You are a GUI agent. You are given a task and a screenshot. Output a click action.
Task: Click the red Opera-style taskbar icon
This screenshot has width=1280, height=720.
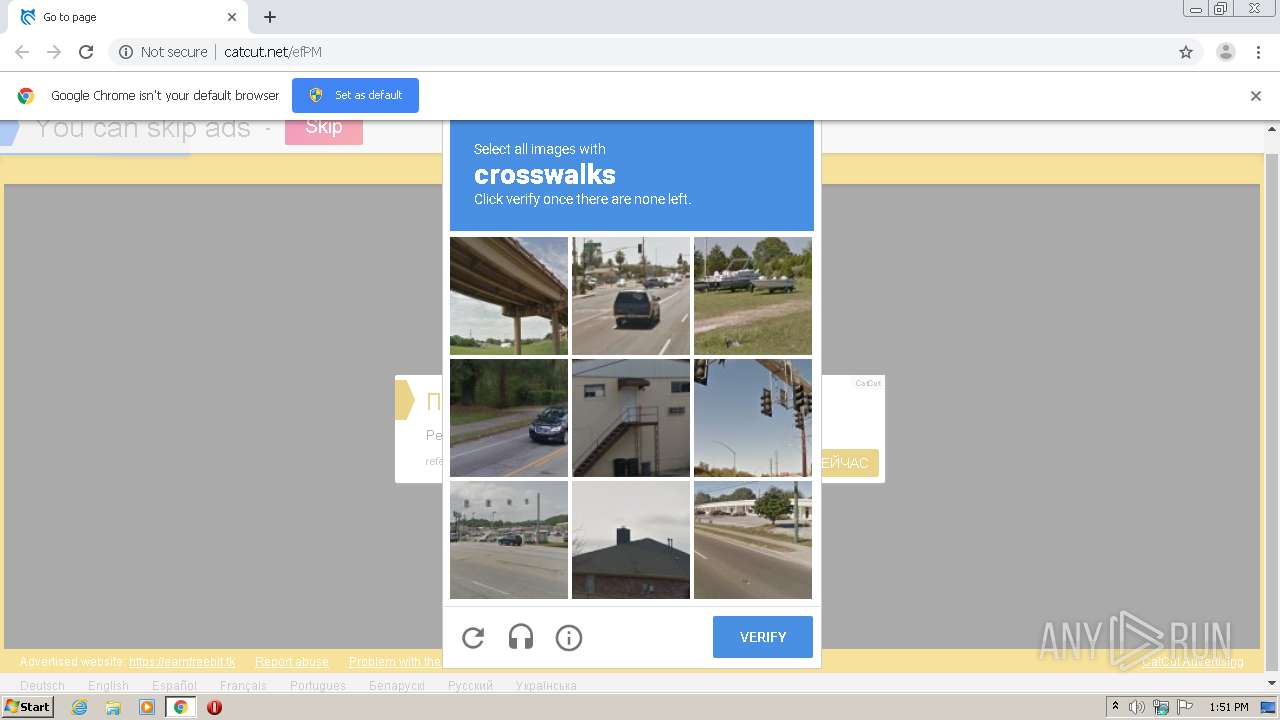[214, 707]
